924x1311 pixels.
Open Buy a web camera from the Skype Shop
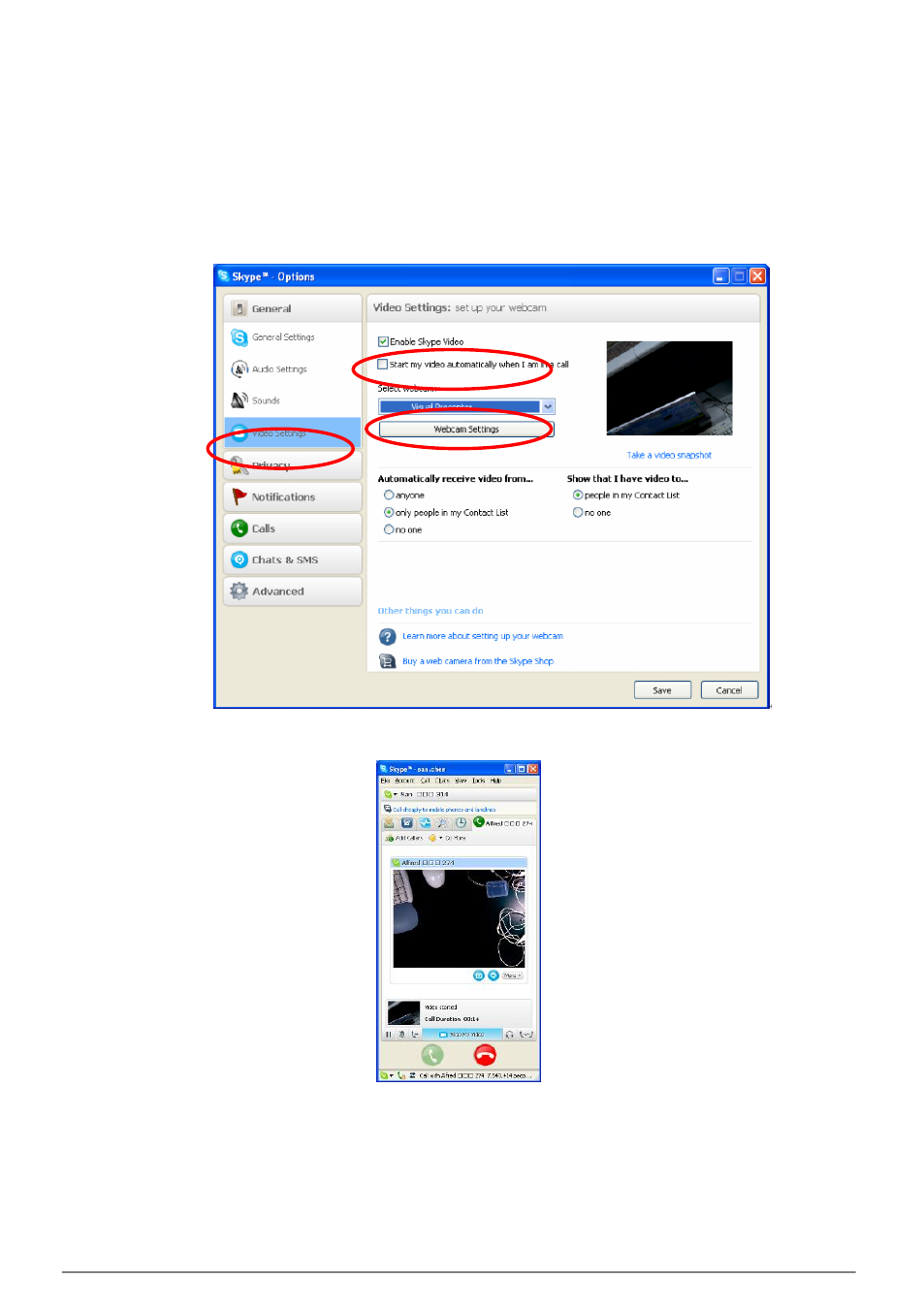(477, 661)
